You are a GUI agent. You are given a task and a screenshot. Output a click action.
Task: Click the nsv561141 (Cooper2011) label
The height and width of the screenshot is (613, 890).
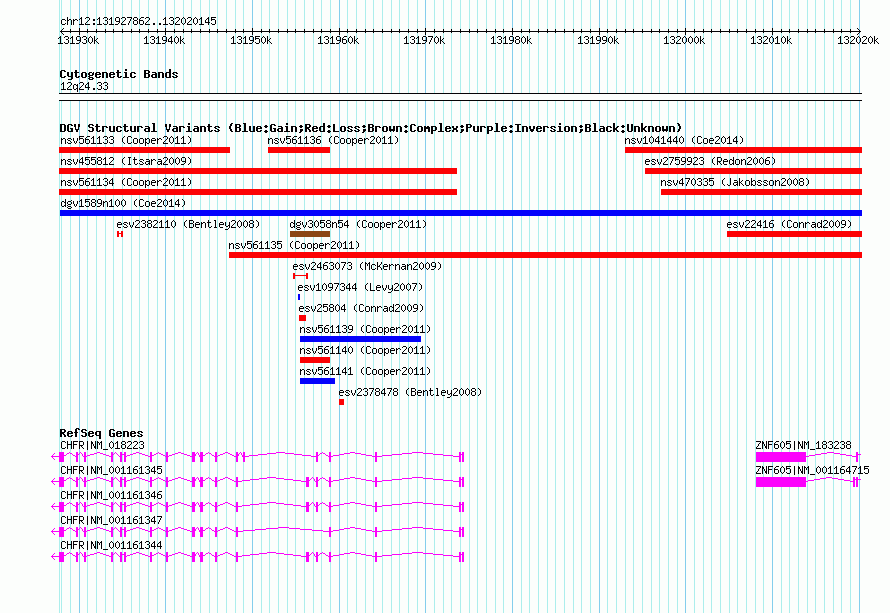tap(366, 371)
